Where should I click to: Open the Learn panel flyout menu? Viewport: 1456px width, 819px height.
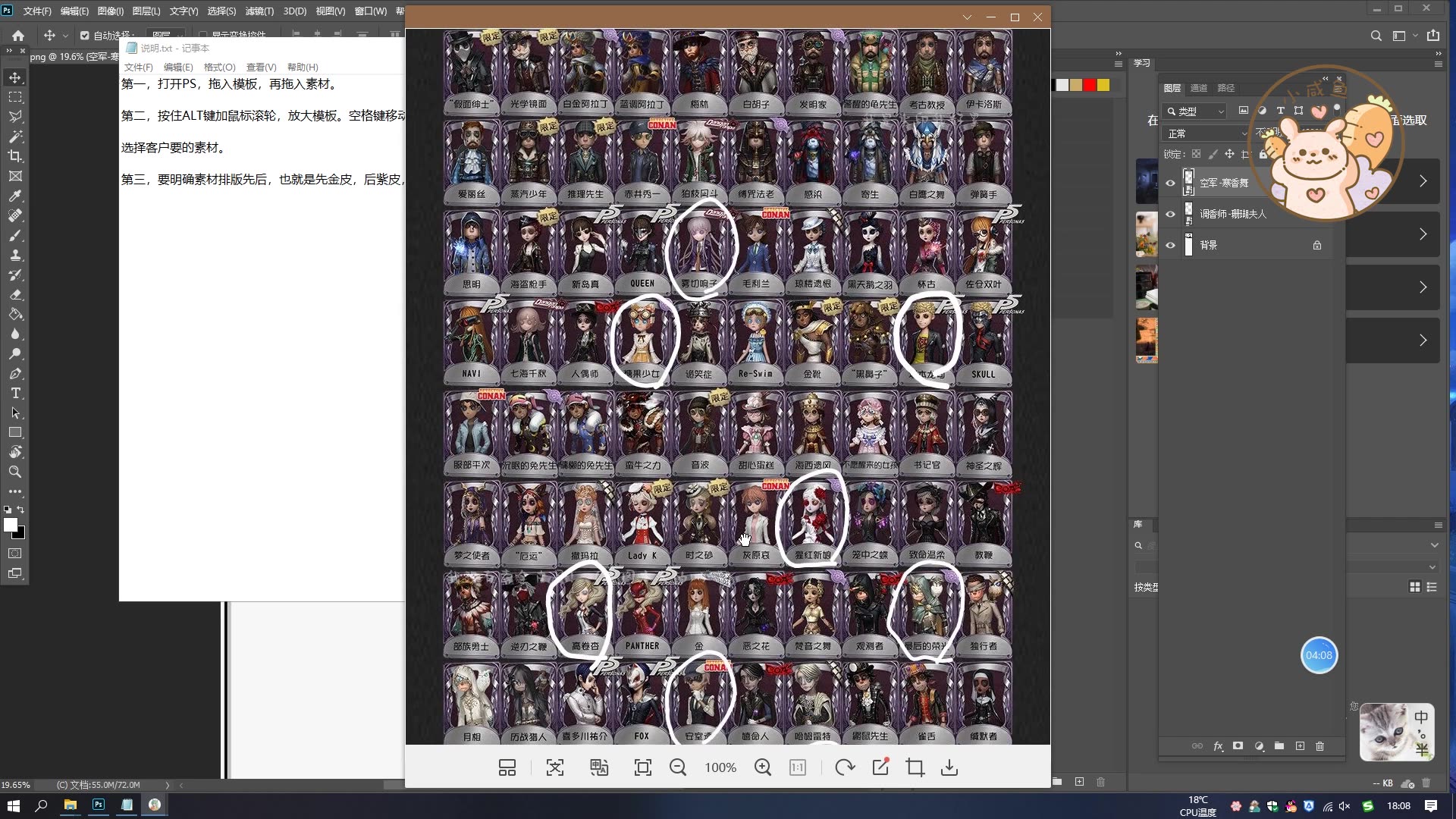pos(1439,64)
